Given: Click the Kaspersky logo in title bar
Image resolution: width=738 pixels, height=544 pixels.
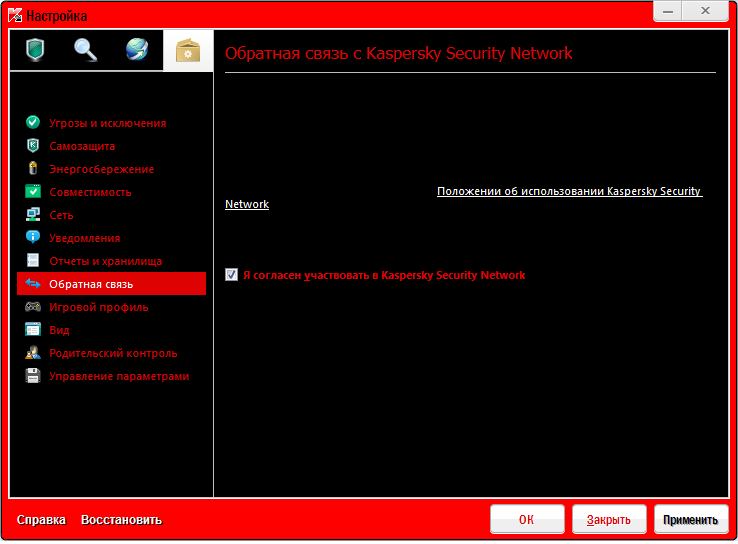Looking at the screenshot, I should coord(15,16).
